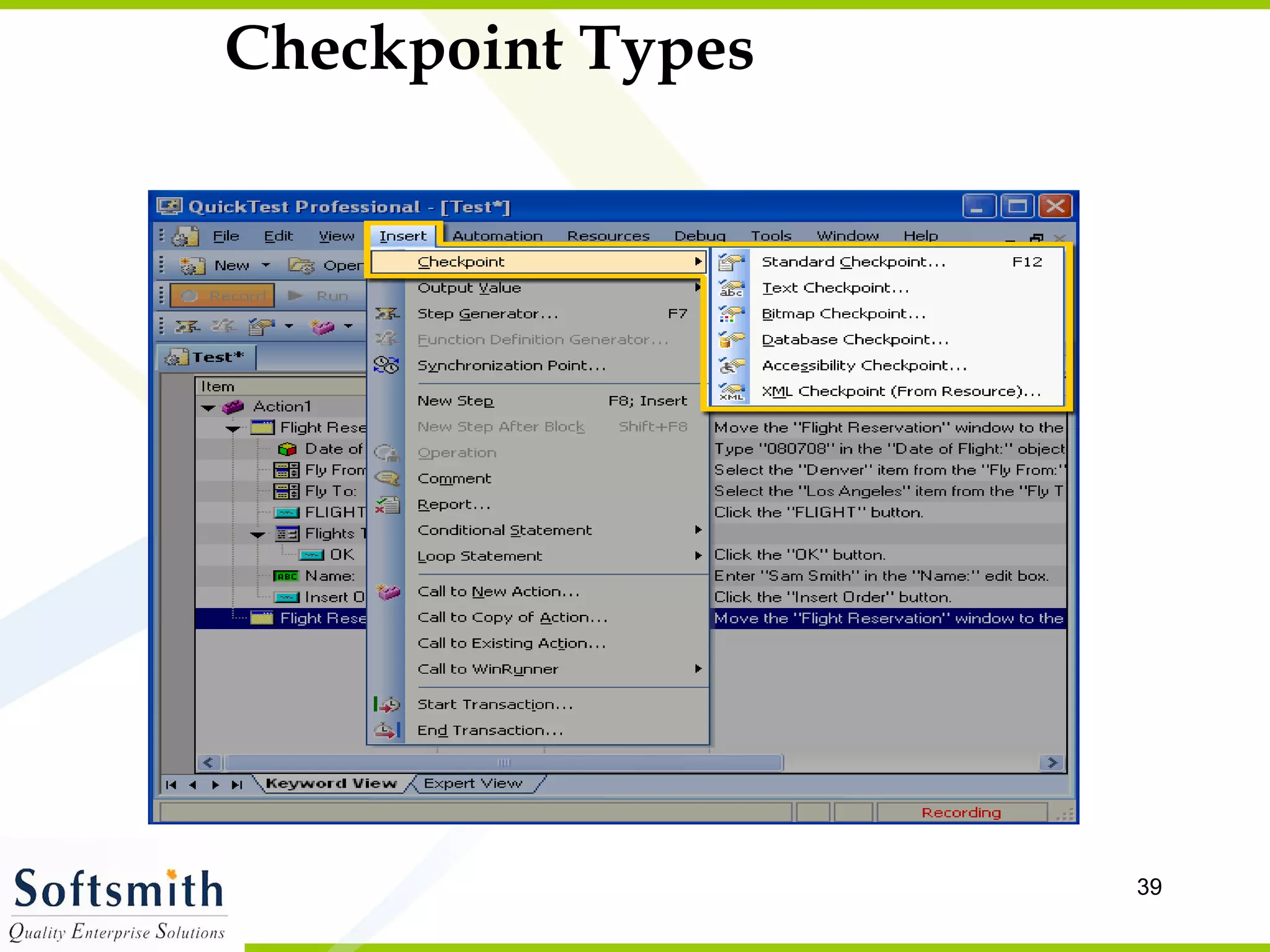Click the Call to New Action icon
This screenshot has height=952, width=1270.
point(388,591)
